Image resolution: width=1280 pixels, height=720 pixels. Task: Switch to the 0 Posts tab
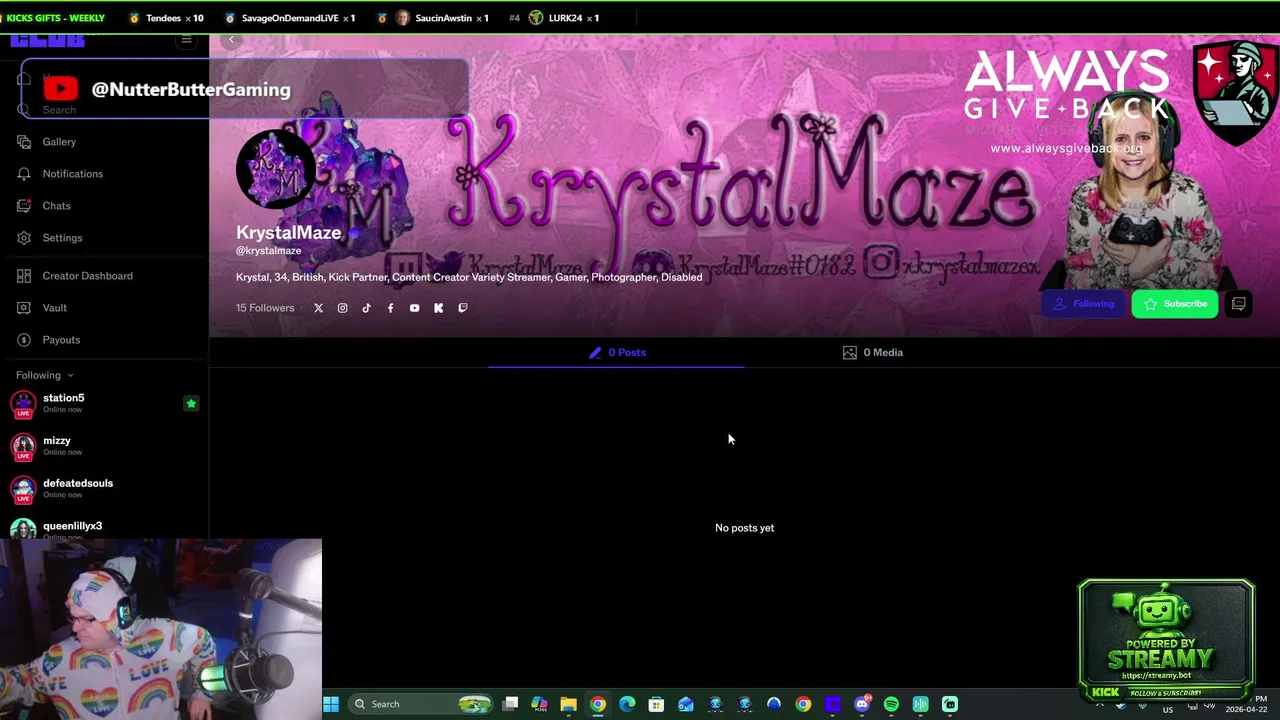click(x=617, y=352)
